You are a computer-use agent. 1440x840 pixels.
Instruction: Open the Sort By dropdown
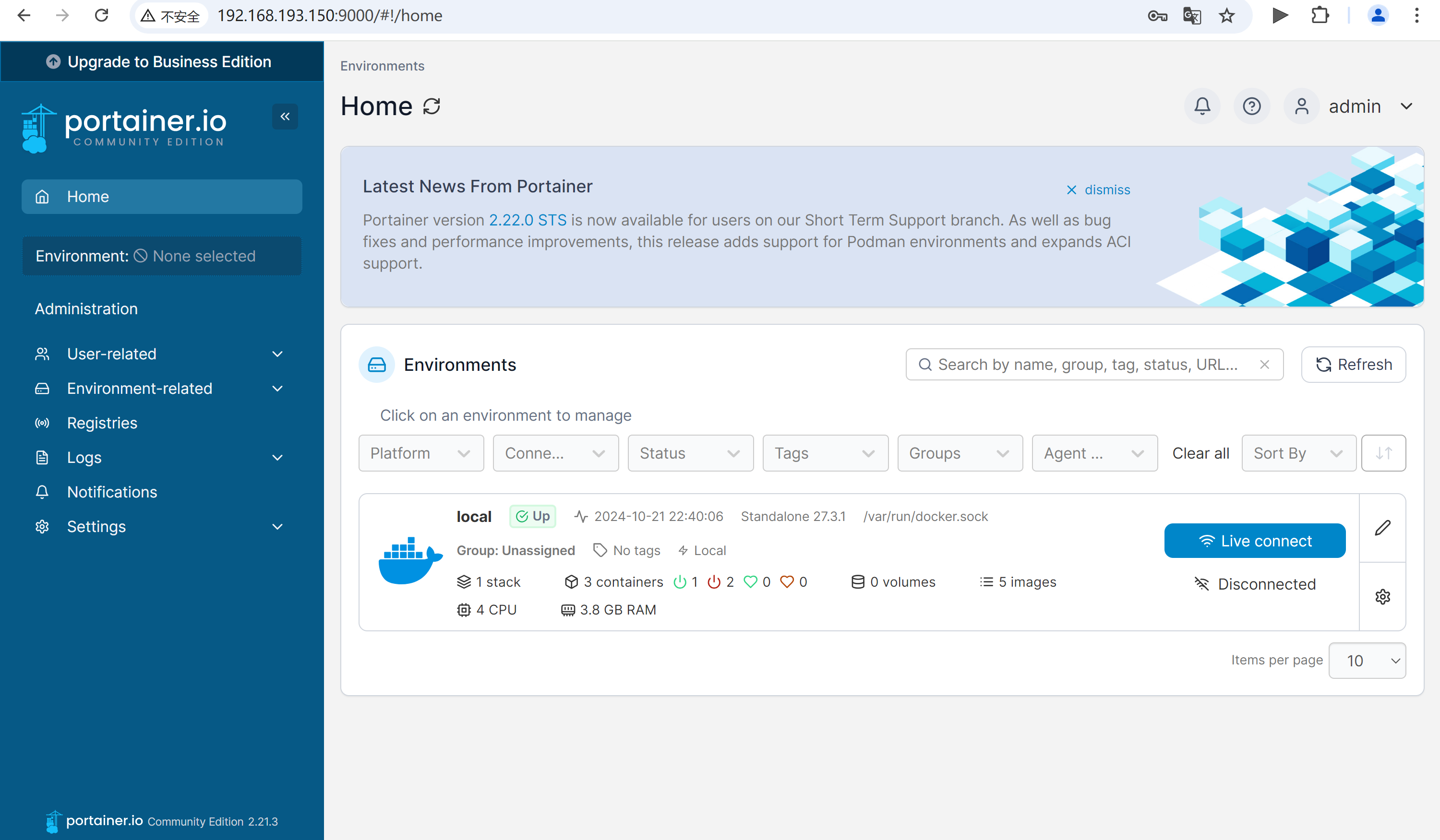[1299, 453]
